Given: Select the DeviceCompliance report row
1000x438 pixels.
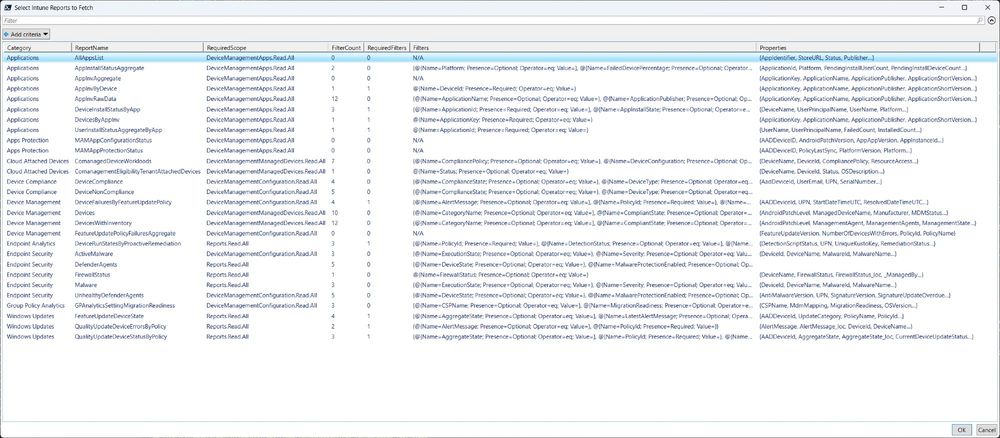Looking at the screenshot, I should (x=499, y=181).
